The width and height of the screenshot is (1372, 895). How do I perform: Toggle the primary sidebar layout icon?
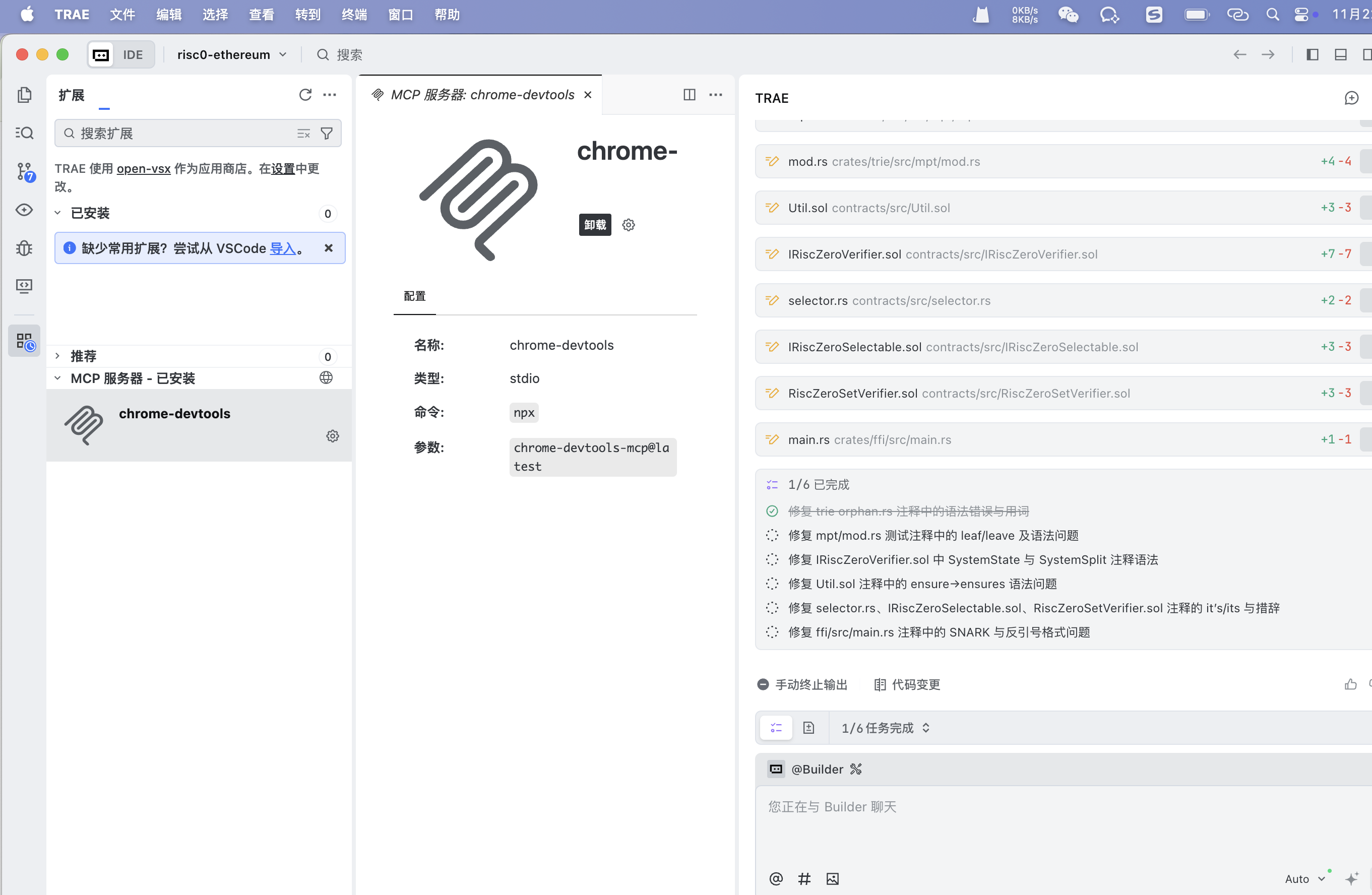point(1312,55)
